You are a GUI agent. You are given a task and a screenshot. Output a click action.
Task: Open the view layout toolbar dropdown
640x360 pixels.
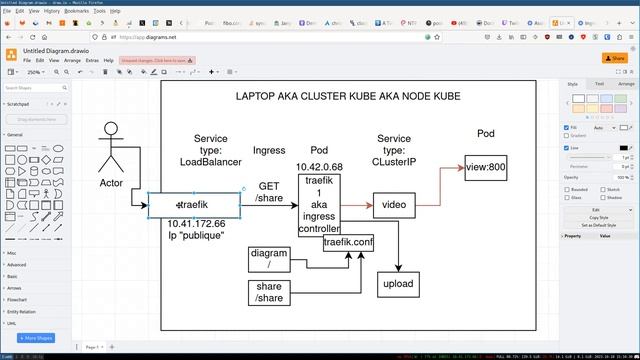click(x=13, y=72)
